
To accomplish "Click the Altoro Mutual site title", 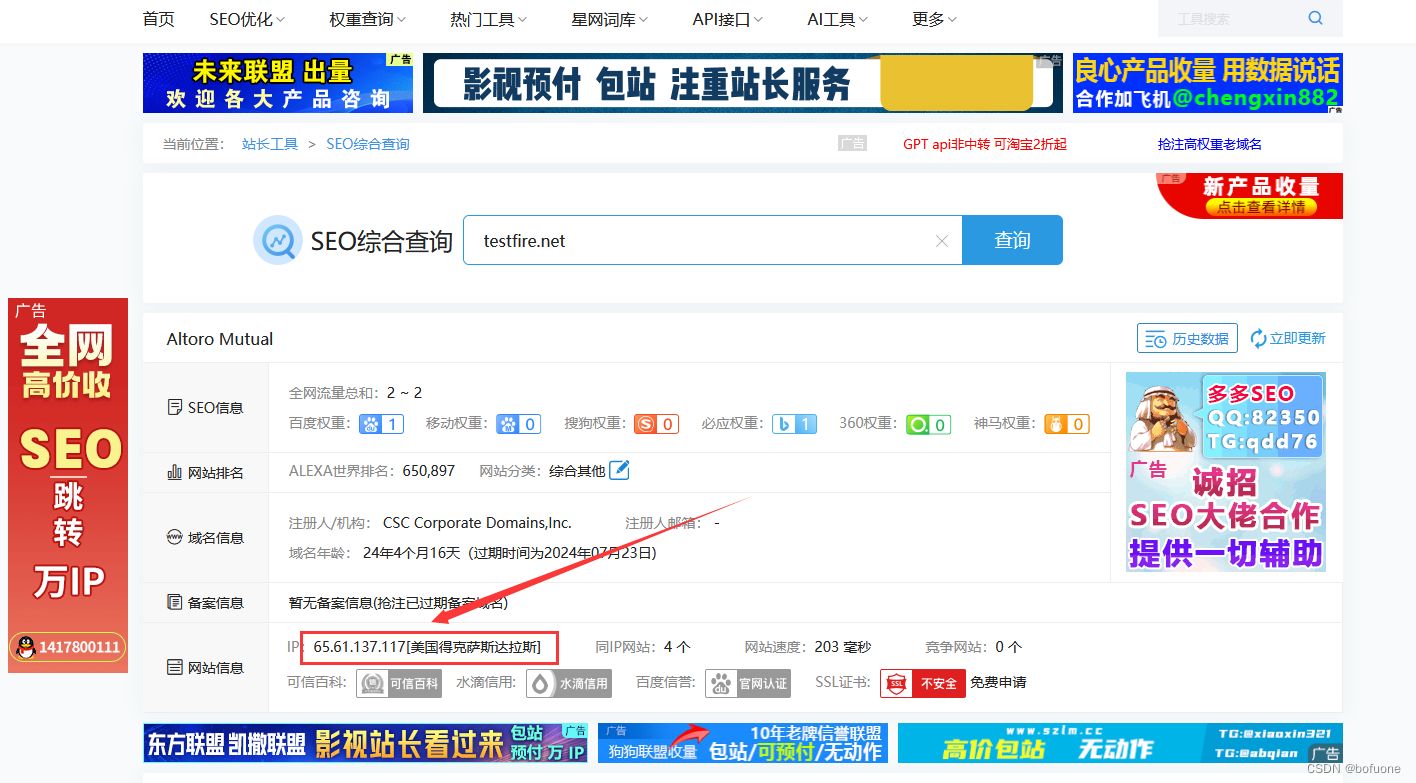I will [220, 339].
